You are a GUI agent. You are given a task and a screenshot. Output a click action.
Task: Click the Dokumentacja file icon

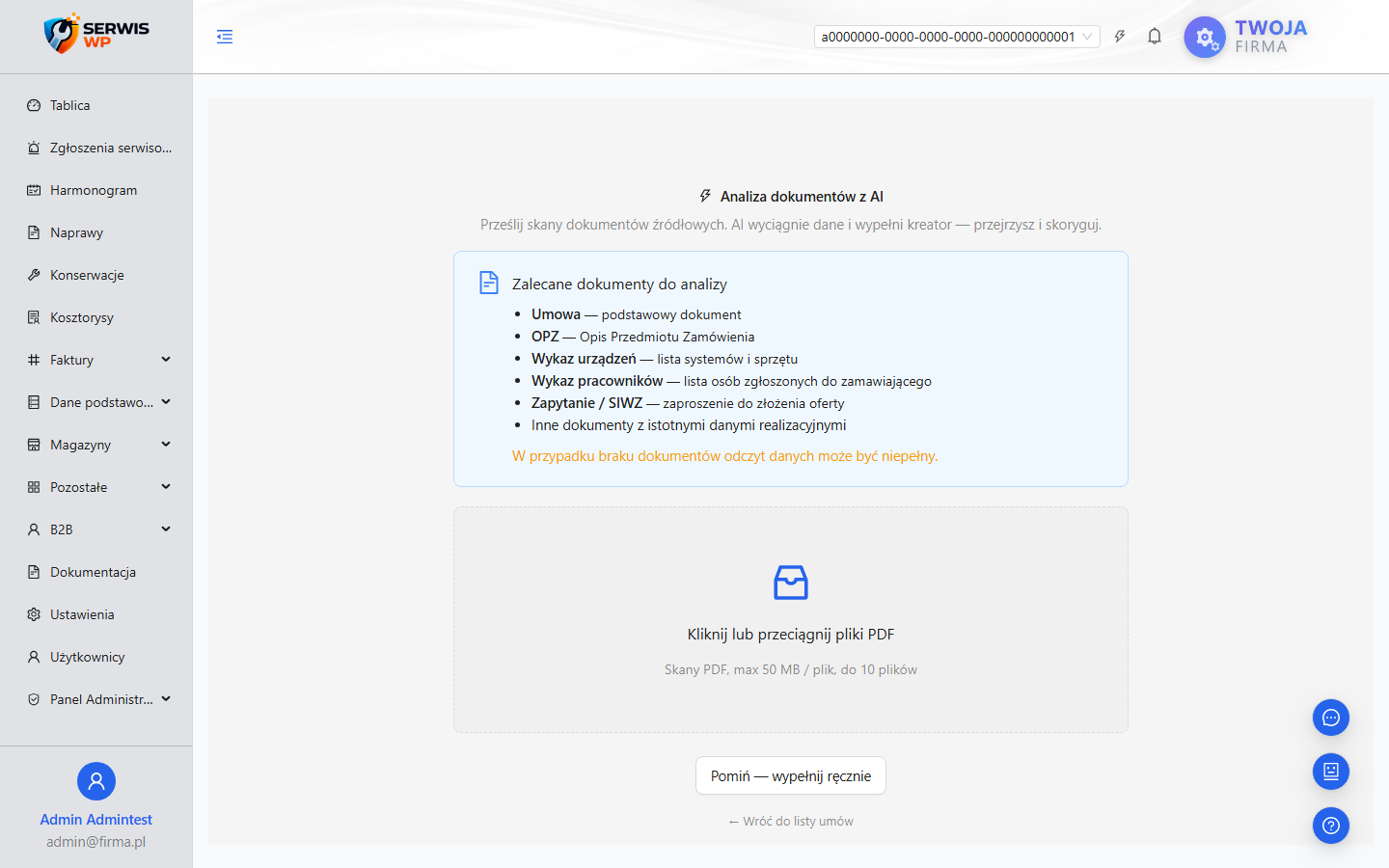click(x=34, y=572)
